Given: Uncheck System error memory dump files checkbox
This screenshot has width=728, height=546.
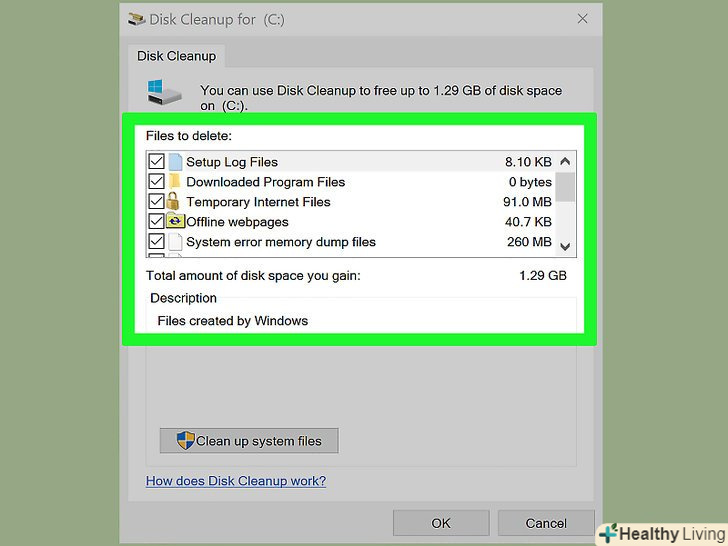Looking at the screenshot, I should coord(156,241).
